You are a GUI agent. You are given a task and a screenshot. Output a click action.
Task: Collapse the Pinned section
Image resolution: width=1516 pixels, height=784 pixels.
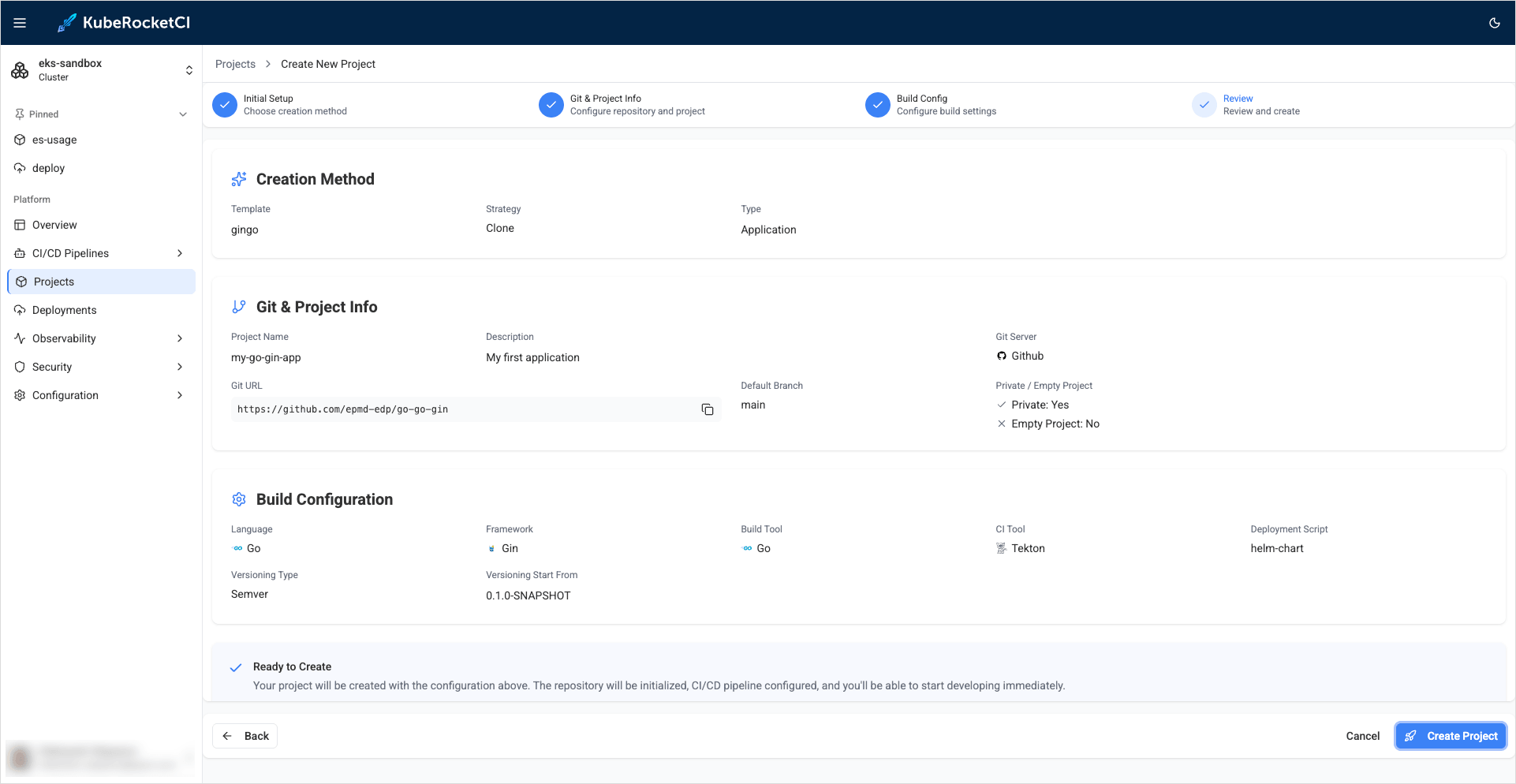183,114
